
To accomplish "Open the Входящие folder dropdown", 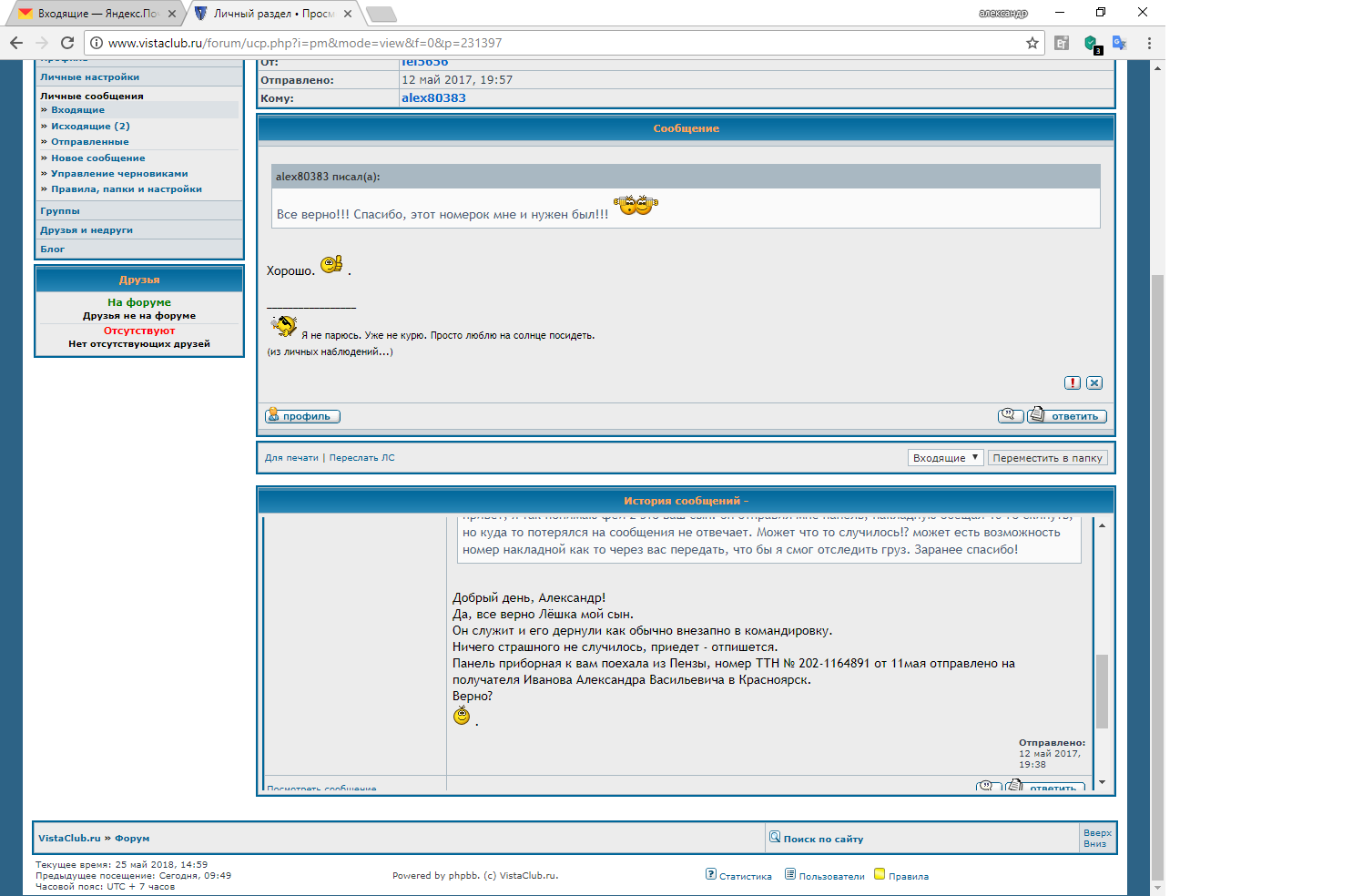I will click(x=945, y=458).
